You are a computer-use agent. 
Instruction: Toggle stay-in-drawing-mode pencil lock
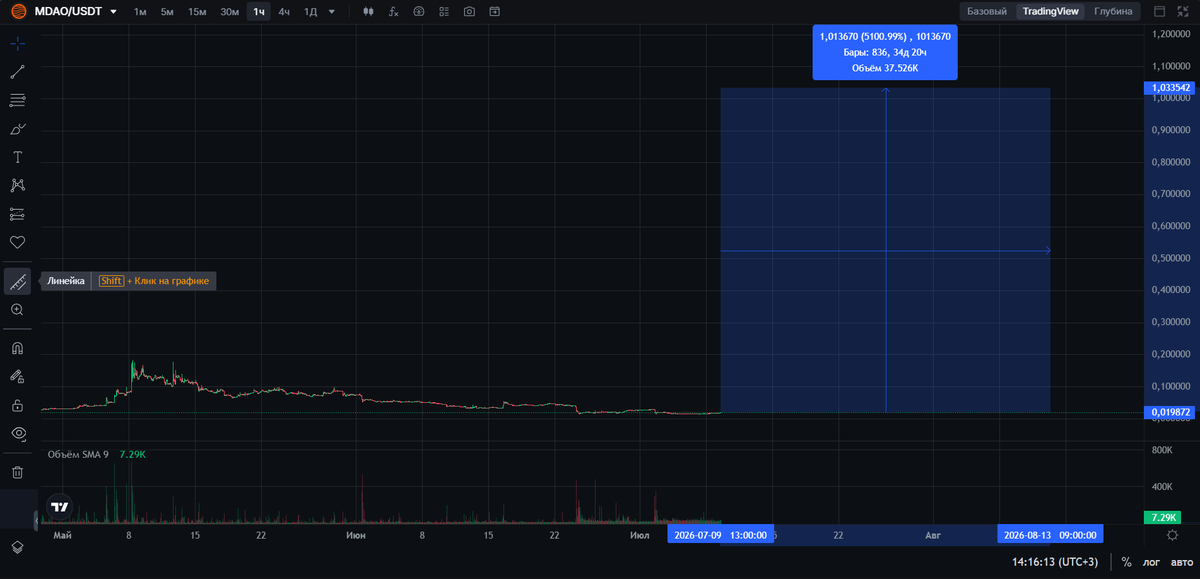17,377
